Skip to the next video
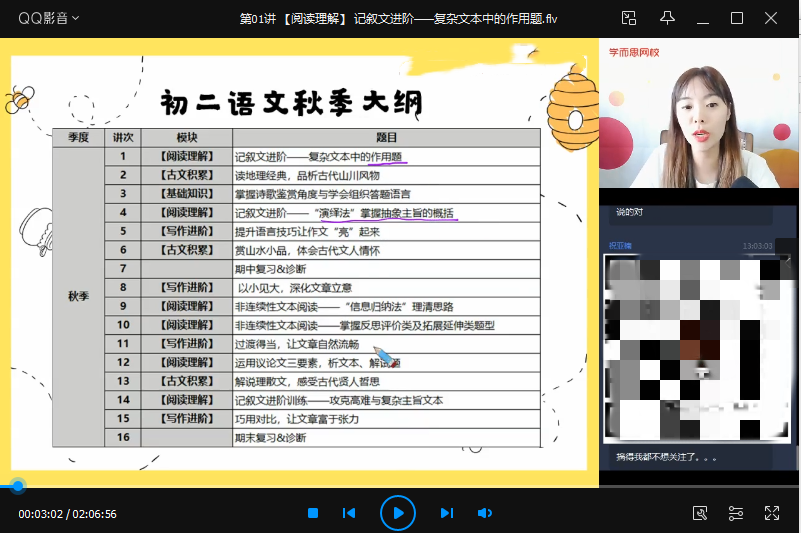The image size is (801, 533). click(447, 513)
